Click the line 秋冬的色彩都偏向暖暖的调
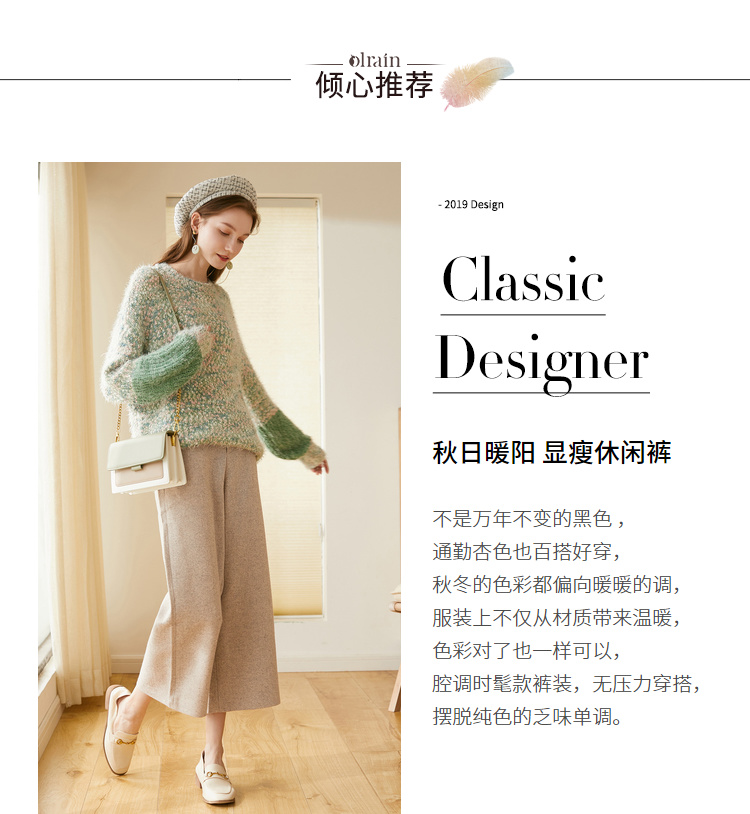The height and width of the screenshot is (814, 750). tap(556, 585)
